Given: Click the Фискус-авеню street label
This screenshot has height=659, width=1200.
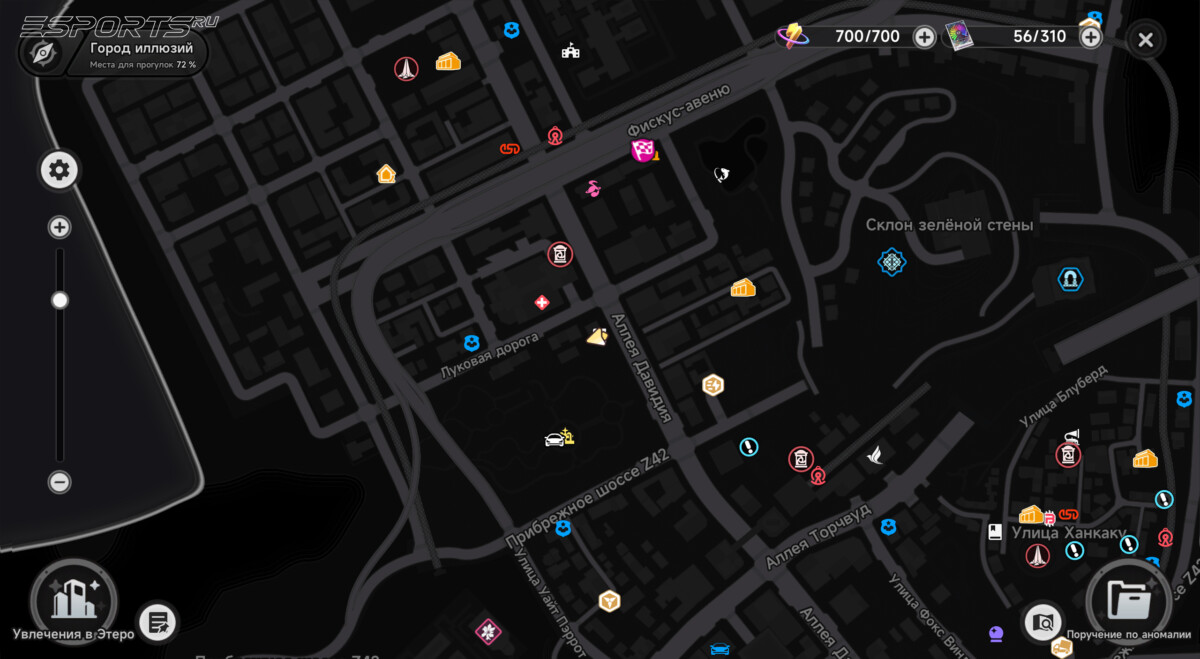Looking at the screenshot, I should 678,110.
